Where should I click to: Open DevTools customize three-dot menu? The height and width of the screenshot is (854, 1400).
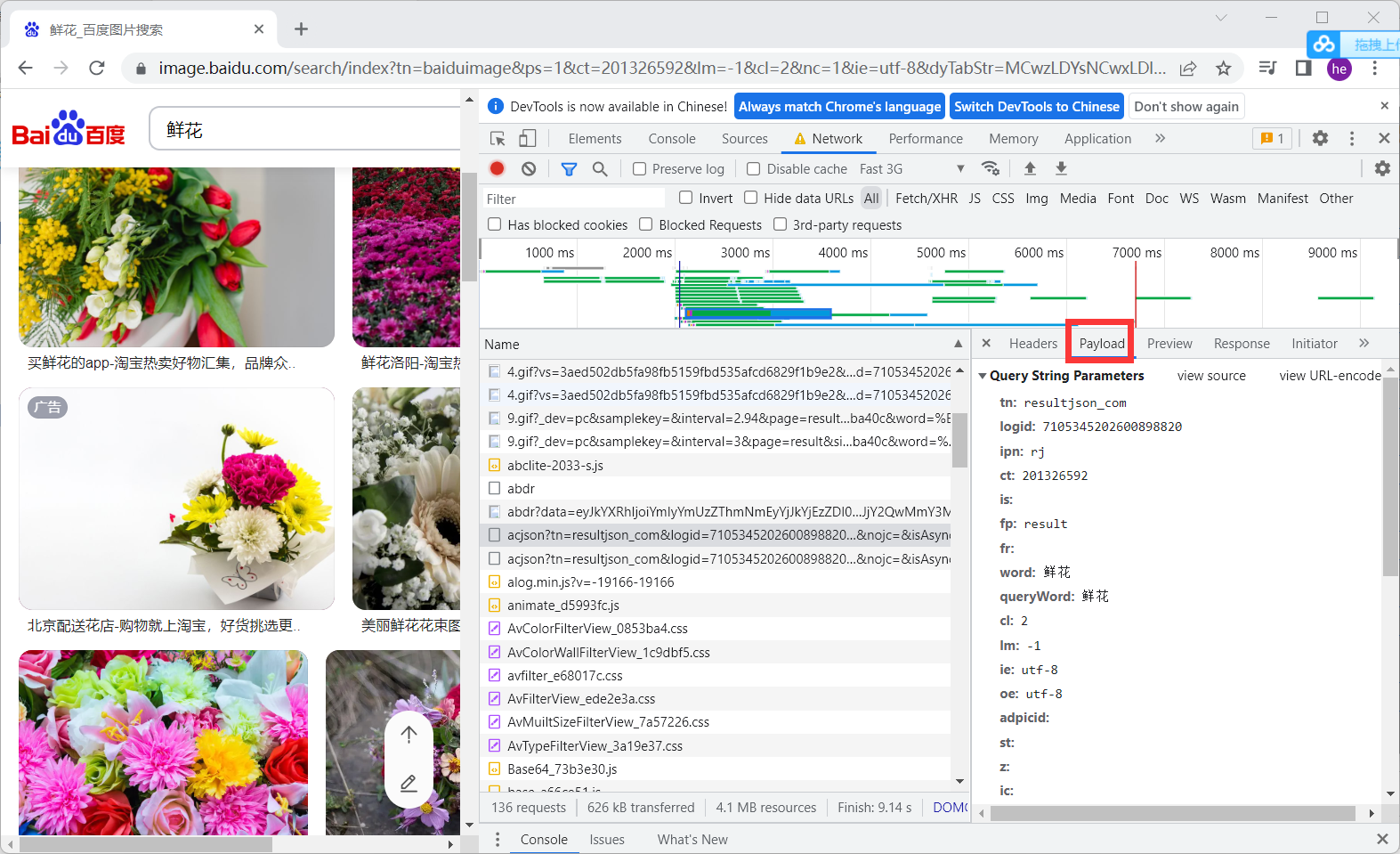point(1352,138)
